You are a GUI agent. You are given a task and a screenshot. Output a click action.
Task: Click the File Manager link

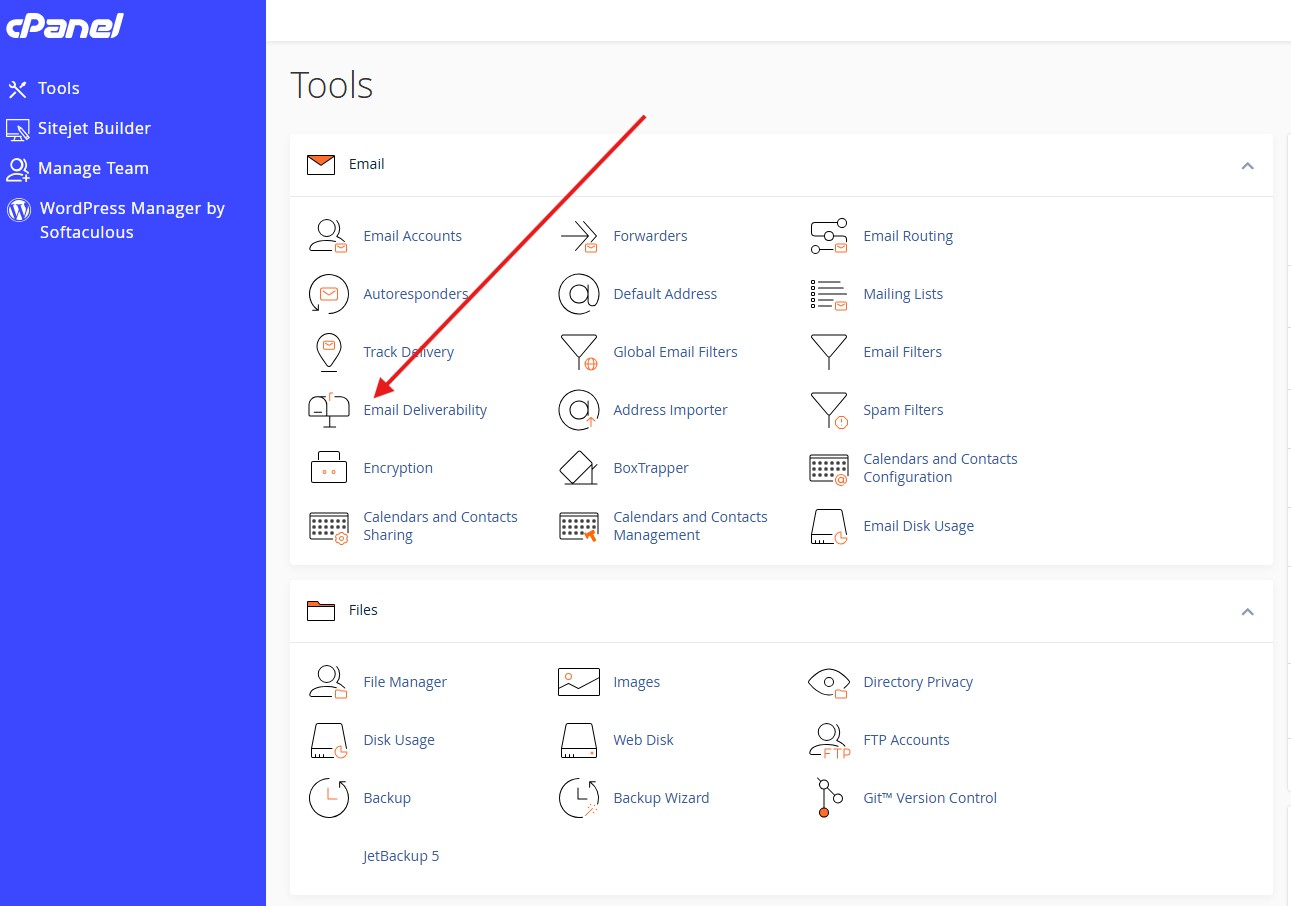405,682
